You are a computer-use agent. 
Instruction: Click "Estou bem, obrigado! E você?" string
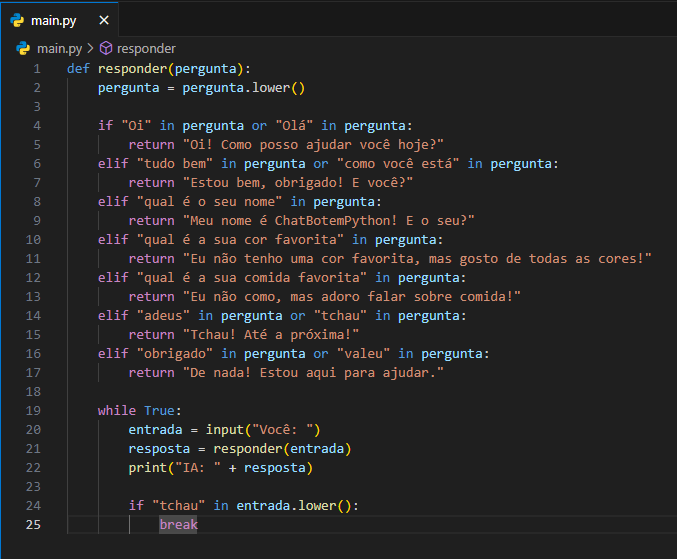(298, 183)
